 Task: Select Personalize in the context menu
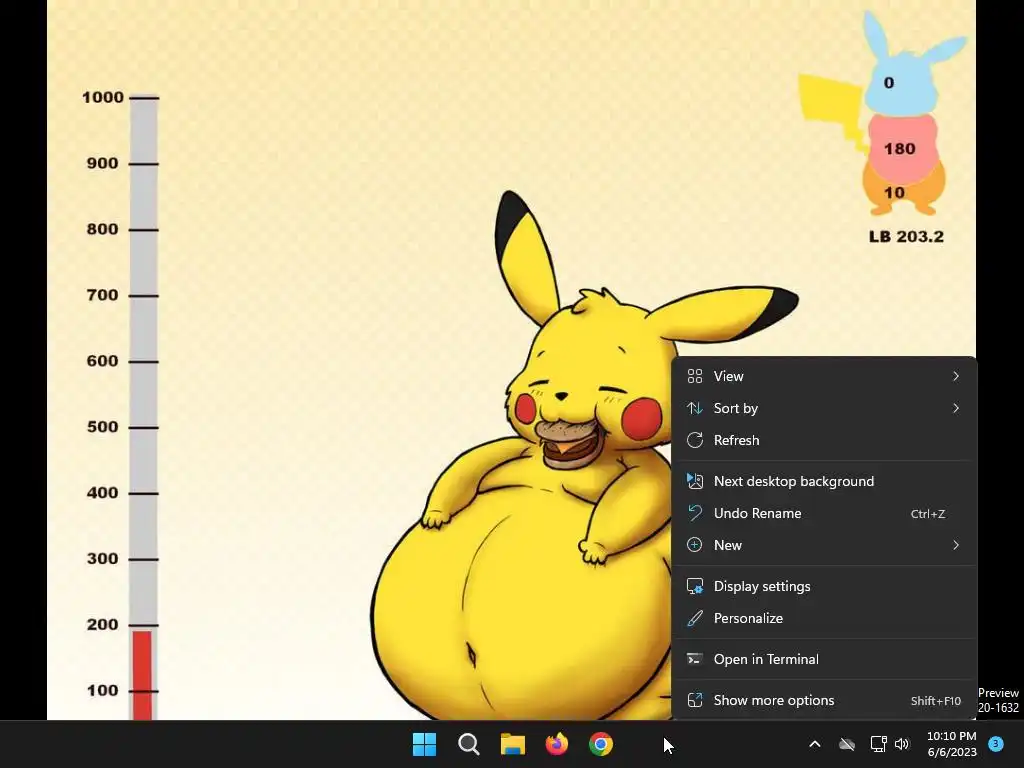(x=824, y=618)
